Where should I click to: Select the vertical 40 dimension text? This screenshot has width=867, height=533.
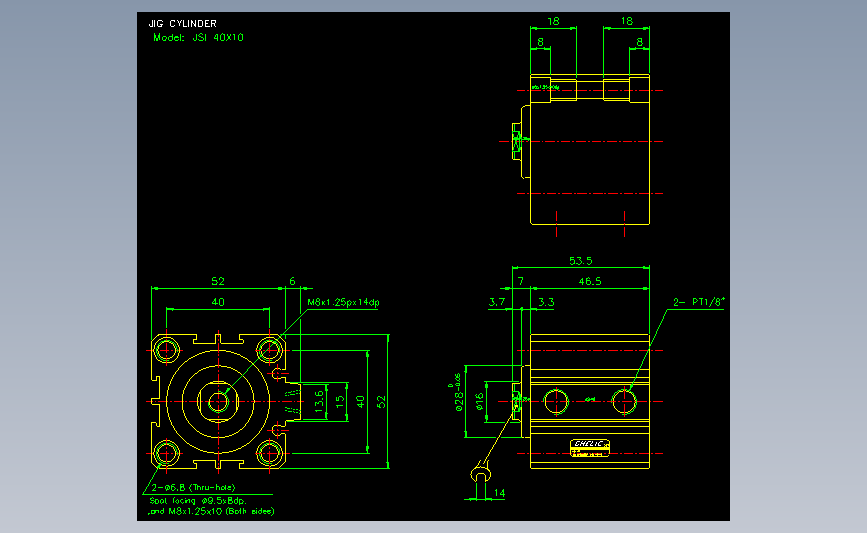tap(361, 402)
